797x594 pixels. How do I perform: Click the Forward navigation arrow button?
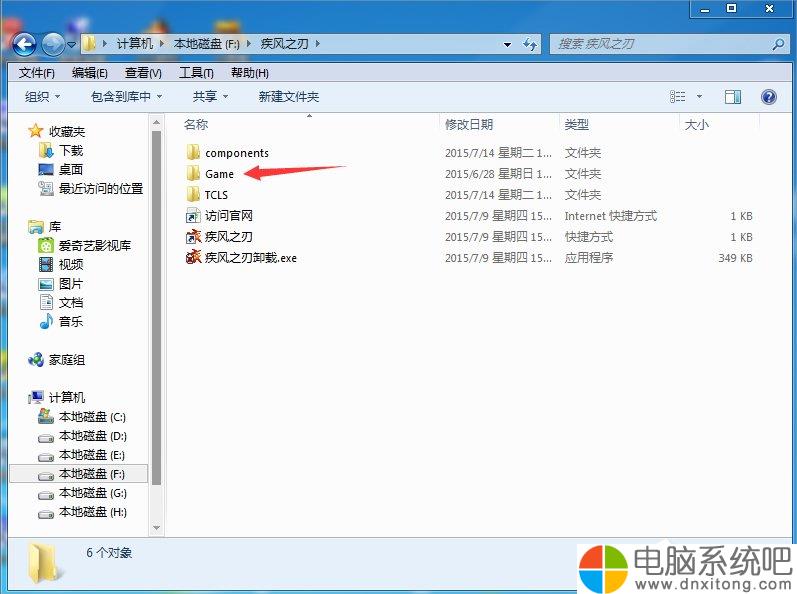(x=53, y=44)
